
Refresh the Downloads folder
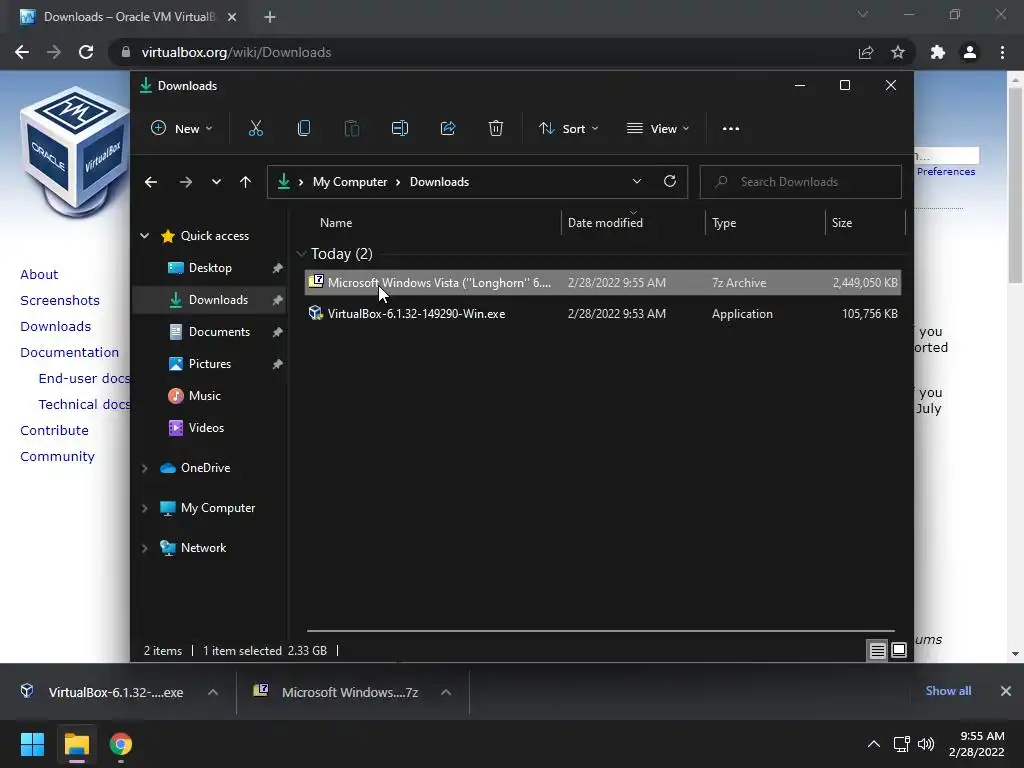669,182
